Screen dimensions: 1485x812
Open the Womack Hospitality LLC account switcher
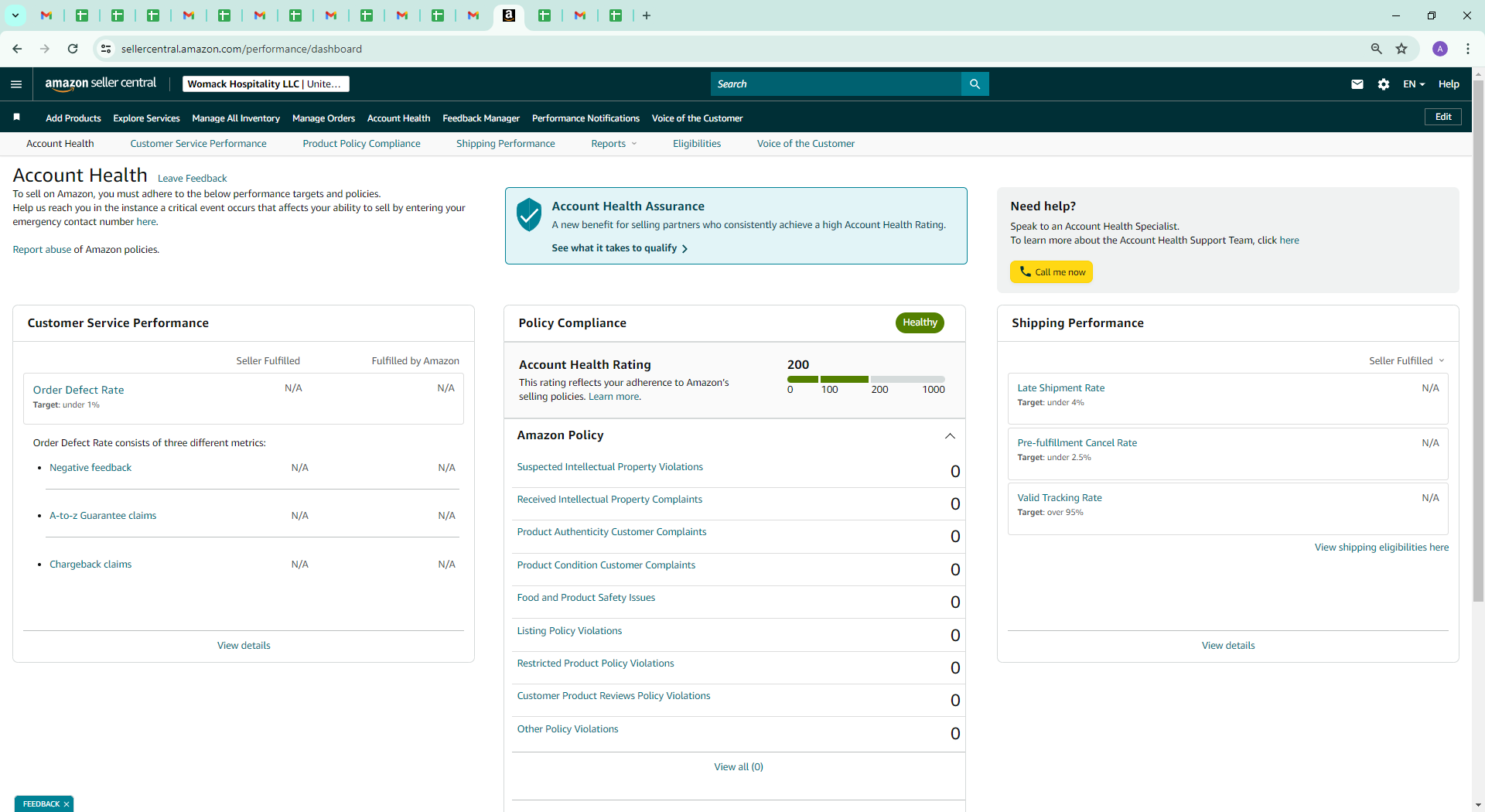point(265,84)
